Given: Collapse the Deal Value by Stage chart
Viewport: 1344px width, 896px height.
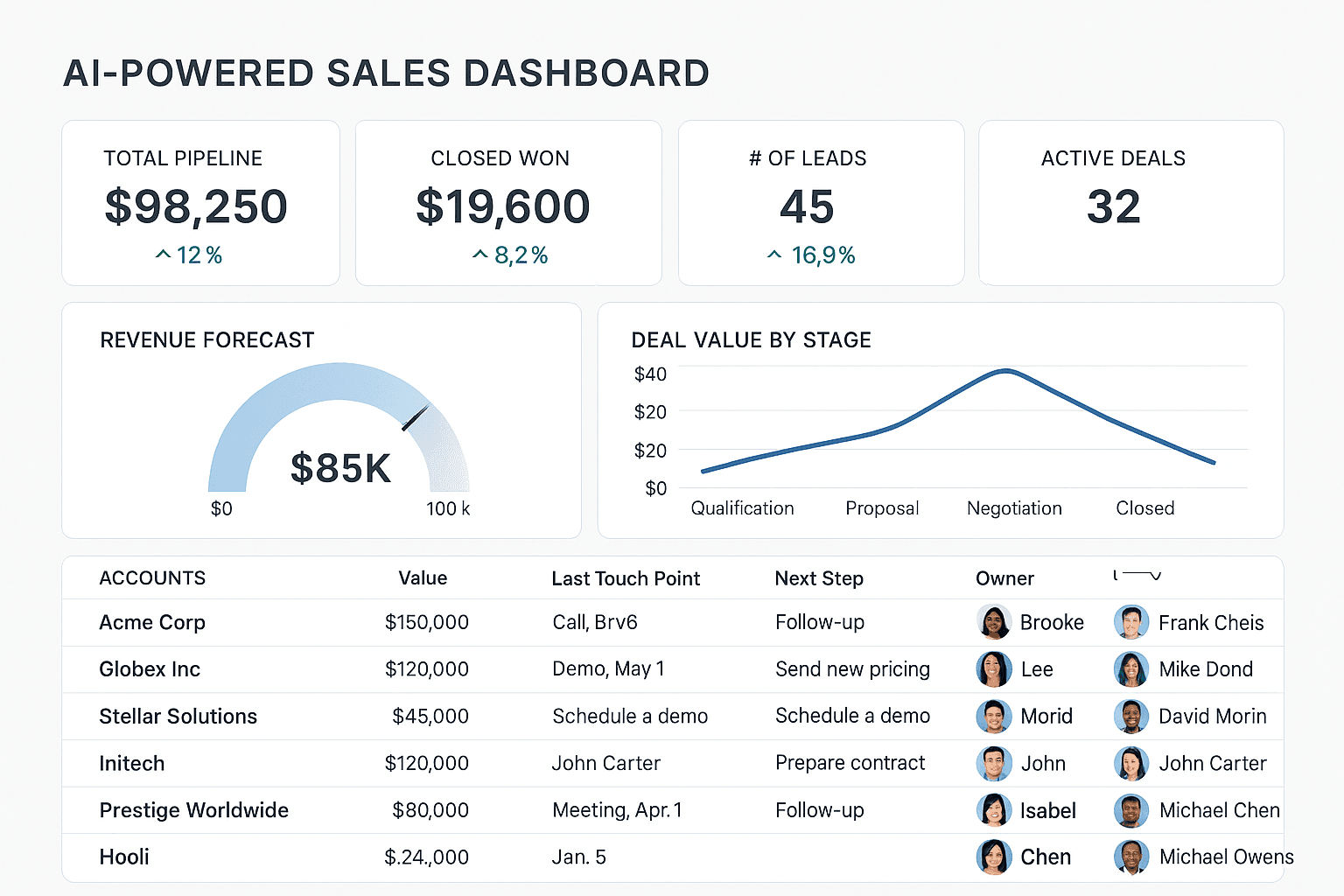Looking at the screenshot, I should tap(751, 339).
